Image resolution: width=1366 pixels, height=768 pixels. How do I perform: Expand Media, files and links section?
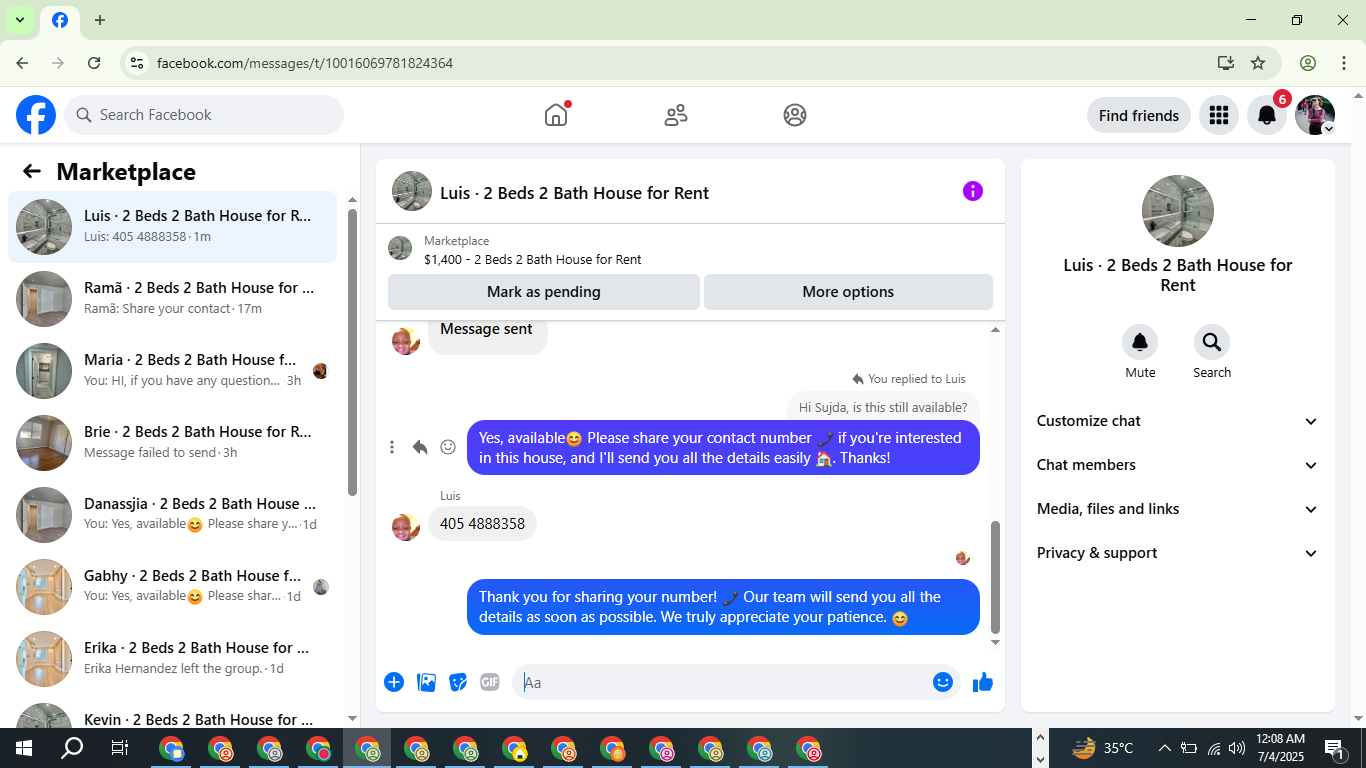click(1178, 509)
